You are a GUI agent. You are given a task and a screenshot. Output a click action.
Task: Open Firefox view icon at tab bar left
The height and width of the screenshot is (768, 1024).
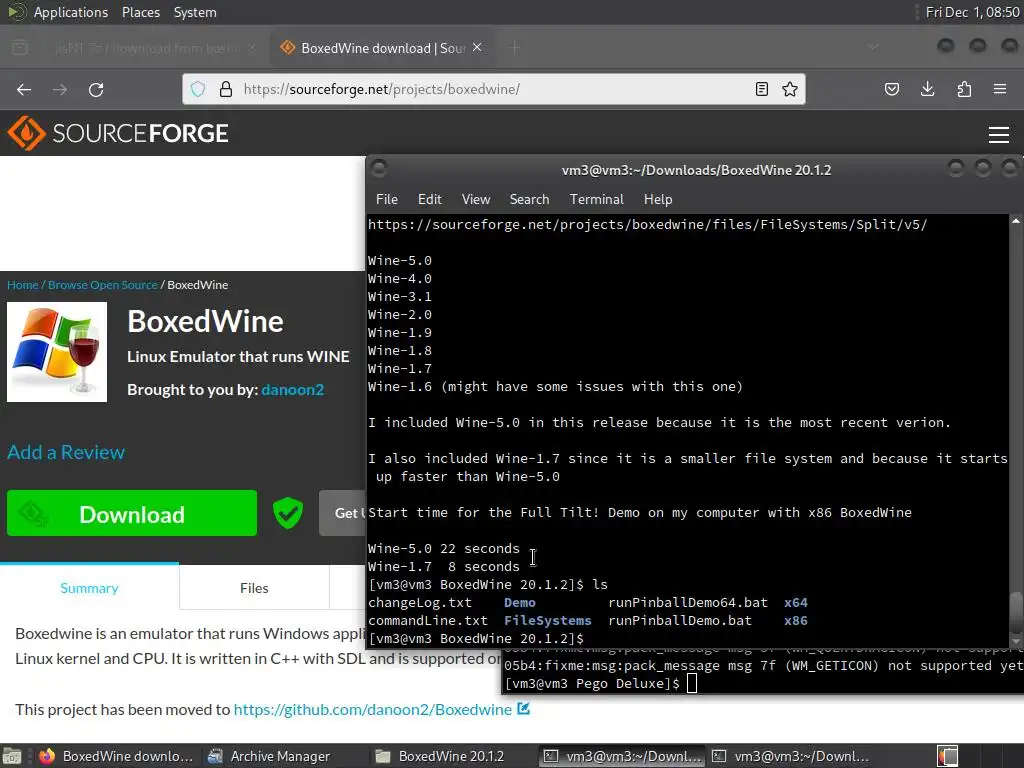[x=20, y=48]
